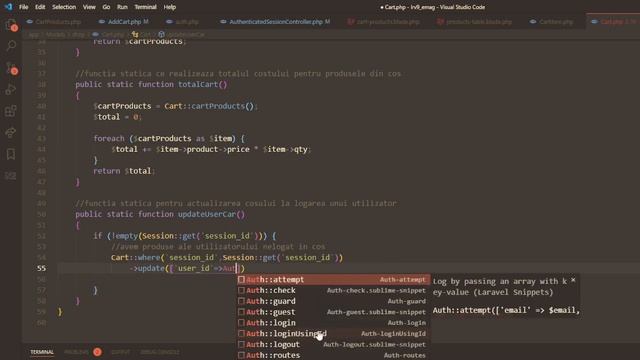
Task: Switch to the CartProducts.php tab
Action: pos(54,22)
